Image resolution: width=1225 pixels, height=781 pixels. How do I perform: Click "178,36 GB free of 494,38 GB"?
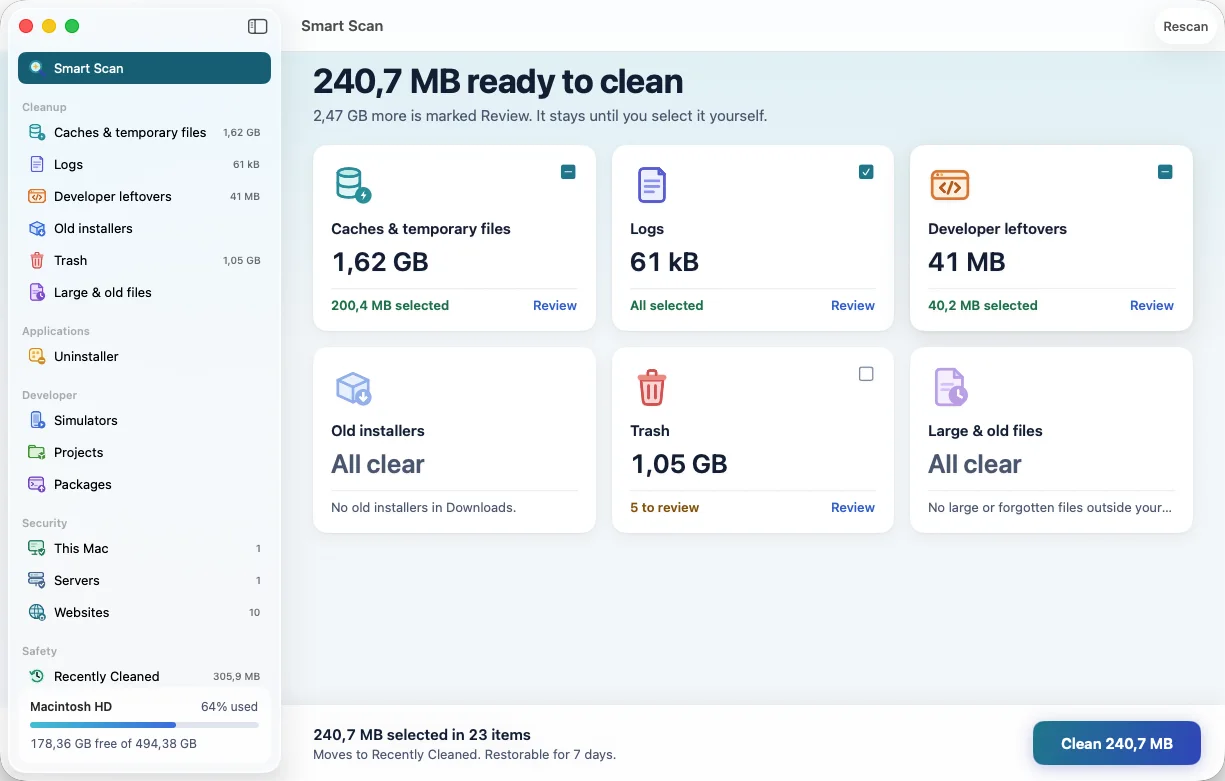pos(113,744)
